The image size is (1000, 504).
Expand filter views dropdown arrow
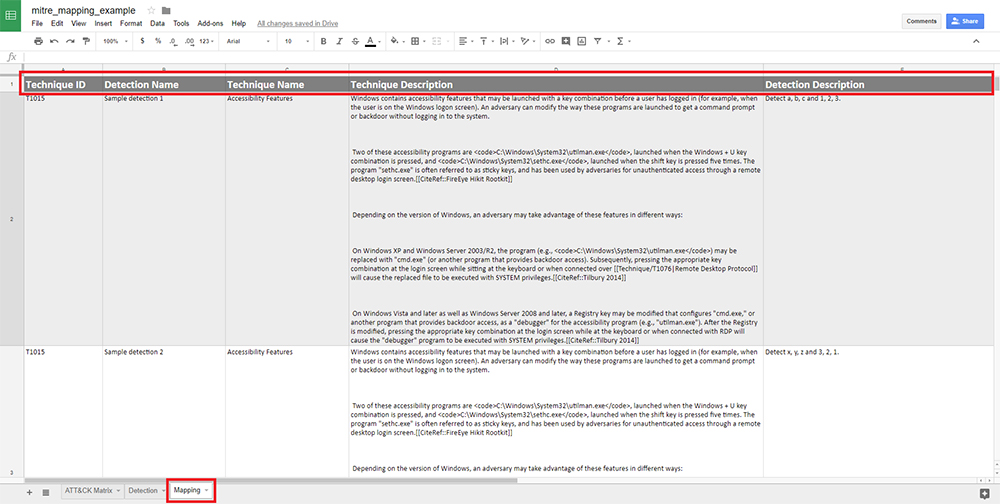pyautogui.click(x=608, y=41)
